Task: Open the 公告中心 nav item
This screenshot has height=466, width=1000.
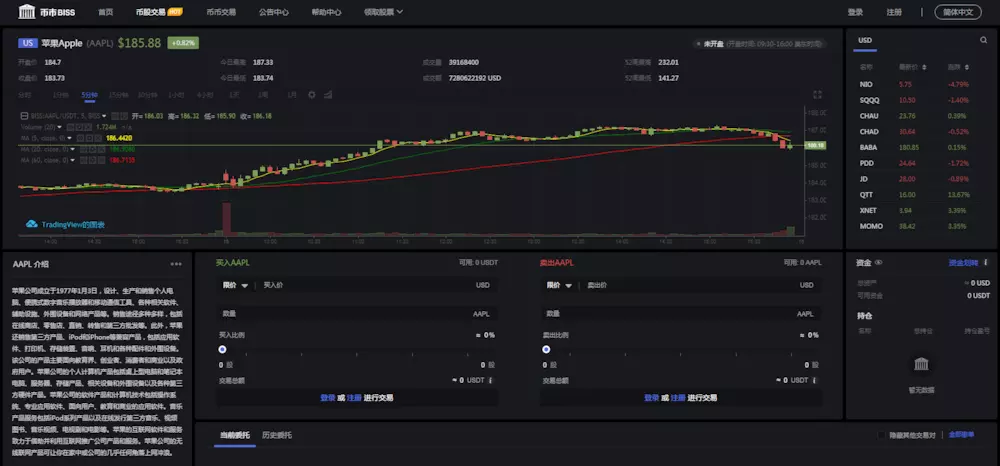Action: pyautogui.click(x=274, y=11)
